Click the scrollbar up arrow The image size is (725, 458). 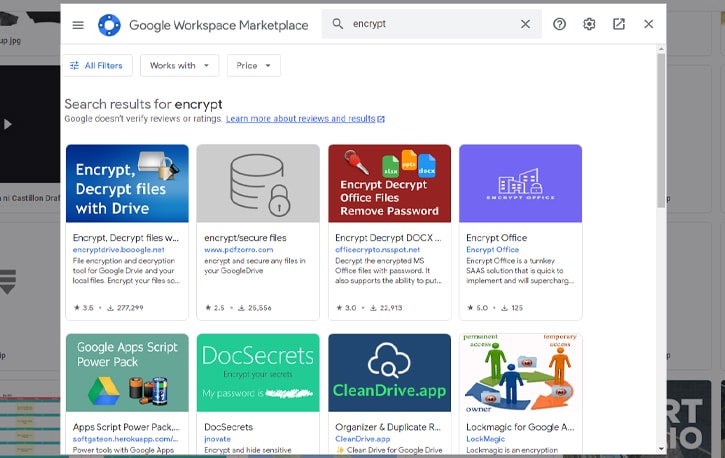pos(661,49)
